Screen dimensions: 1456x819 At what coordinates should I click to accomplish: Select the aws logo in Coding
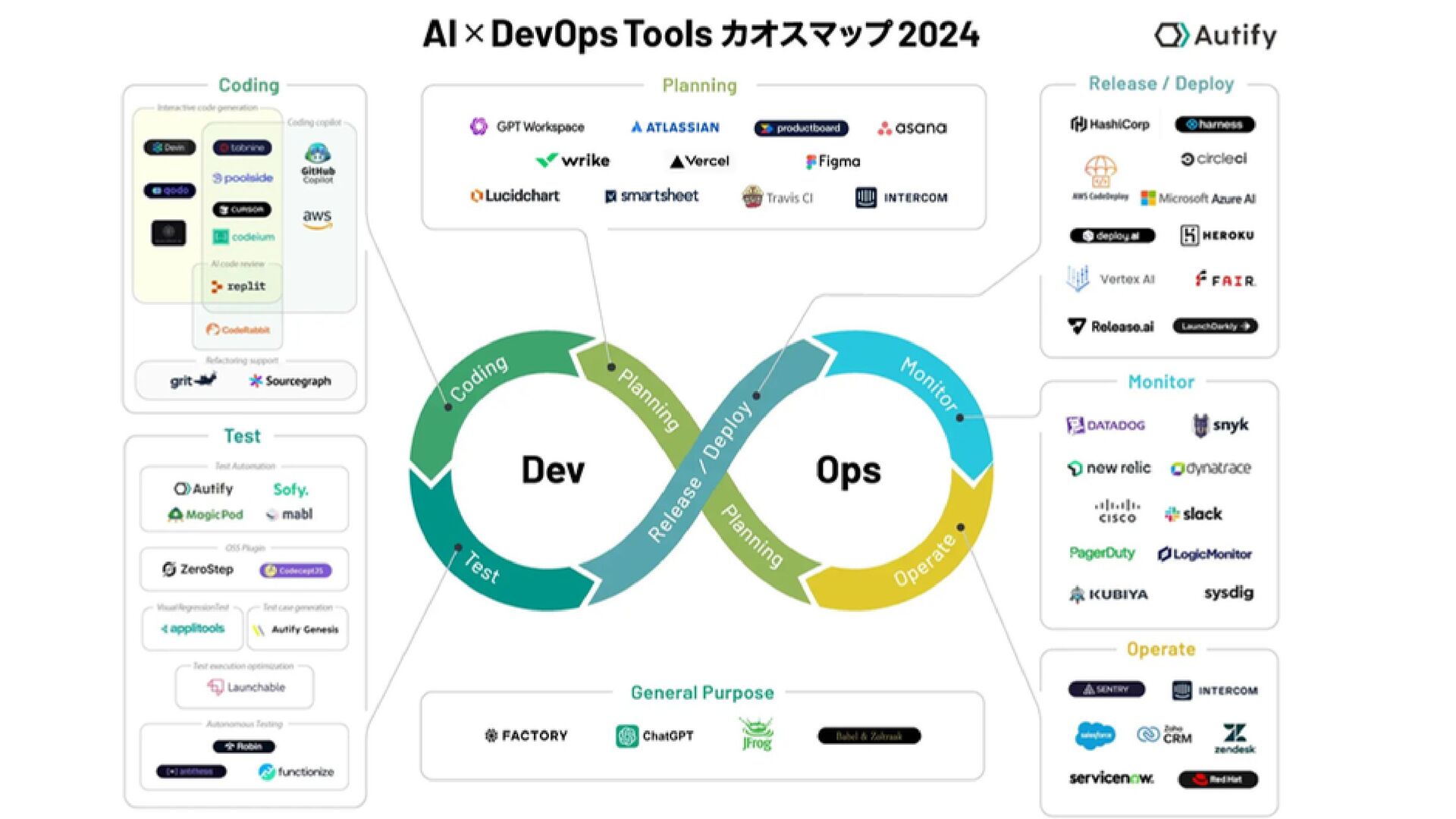pos(317,218)
